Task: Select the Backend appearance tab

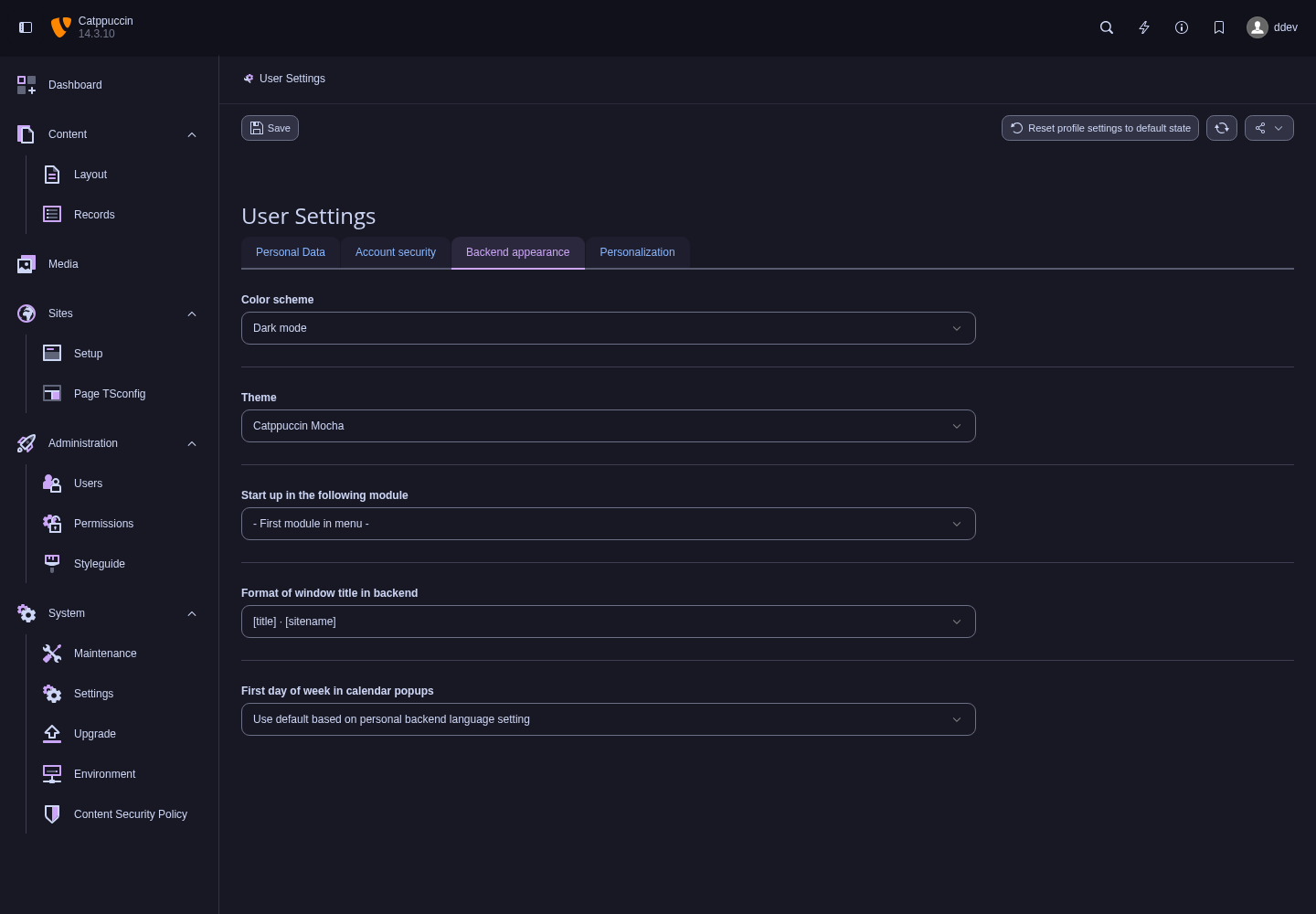Action: click(518, 252)
